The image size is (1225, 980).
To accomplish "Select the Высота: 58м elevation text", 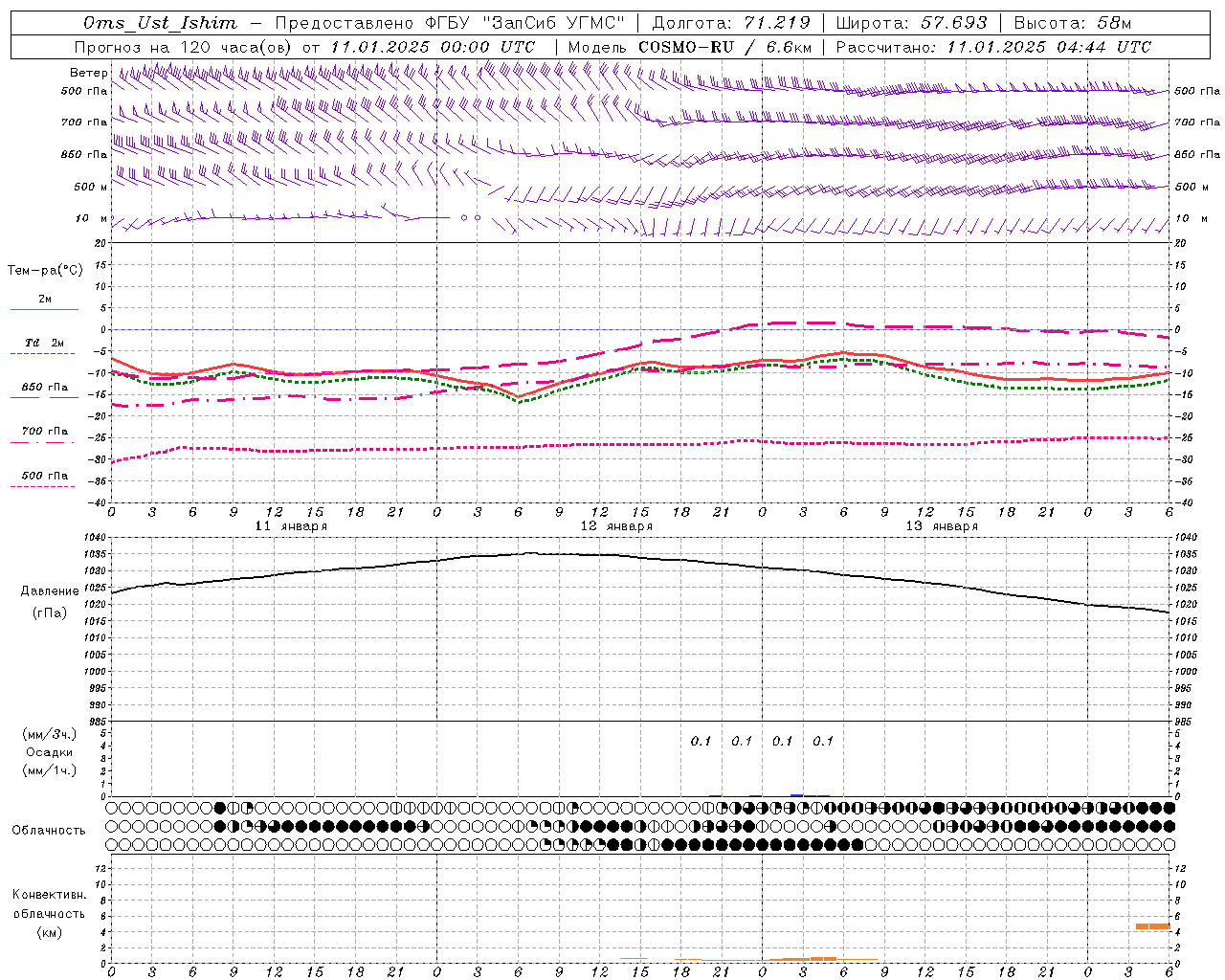I will 1072,23.
